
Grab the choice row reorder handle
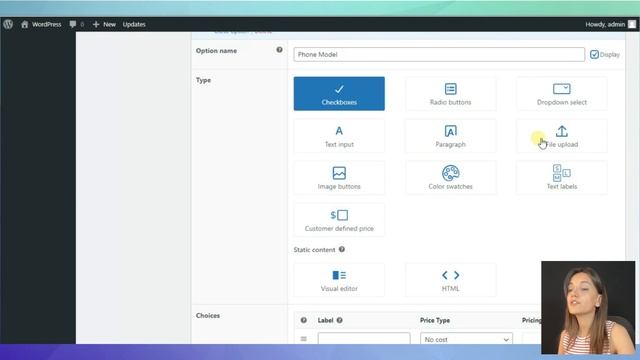point(304,339)
